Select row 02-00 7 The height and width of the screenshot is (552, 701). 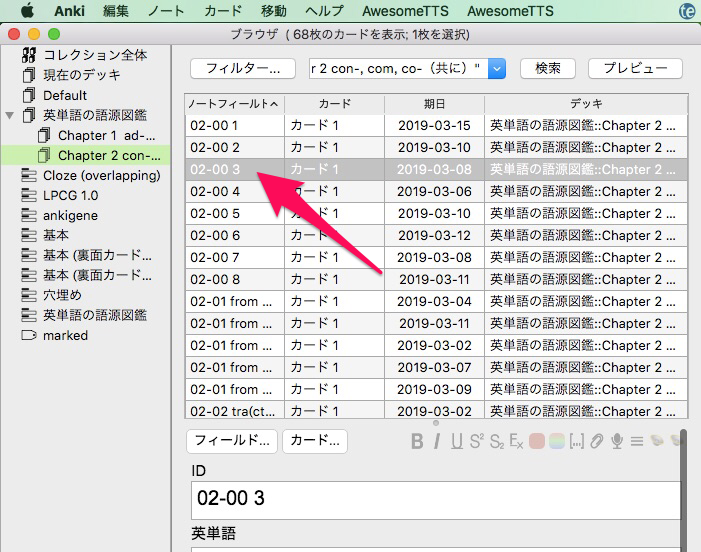[436, 257]
